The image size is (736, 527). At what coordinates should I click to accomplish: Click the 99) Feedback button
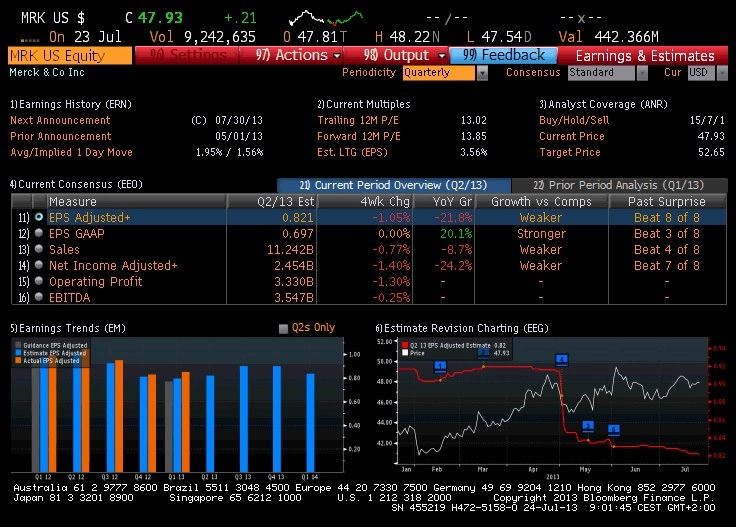[503, 55]
